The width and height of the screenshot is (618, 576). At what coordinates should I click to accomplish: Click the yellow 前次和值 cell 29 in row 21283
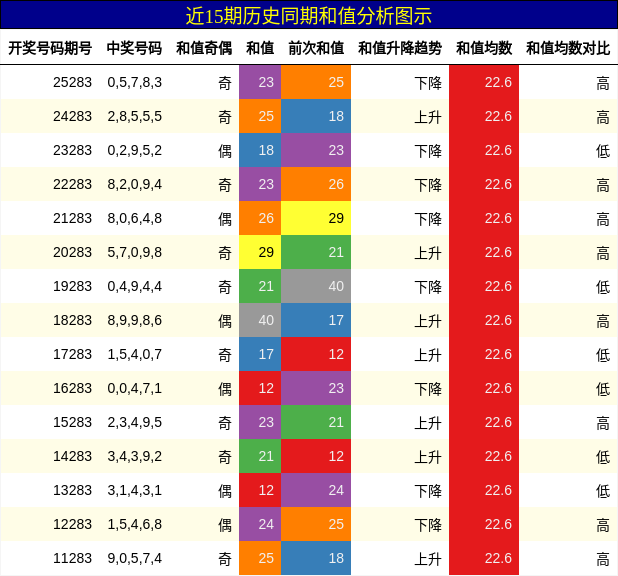[316, 218]
